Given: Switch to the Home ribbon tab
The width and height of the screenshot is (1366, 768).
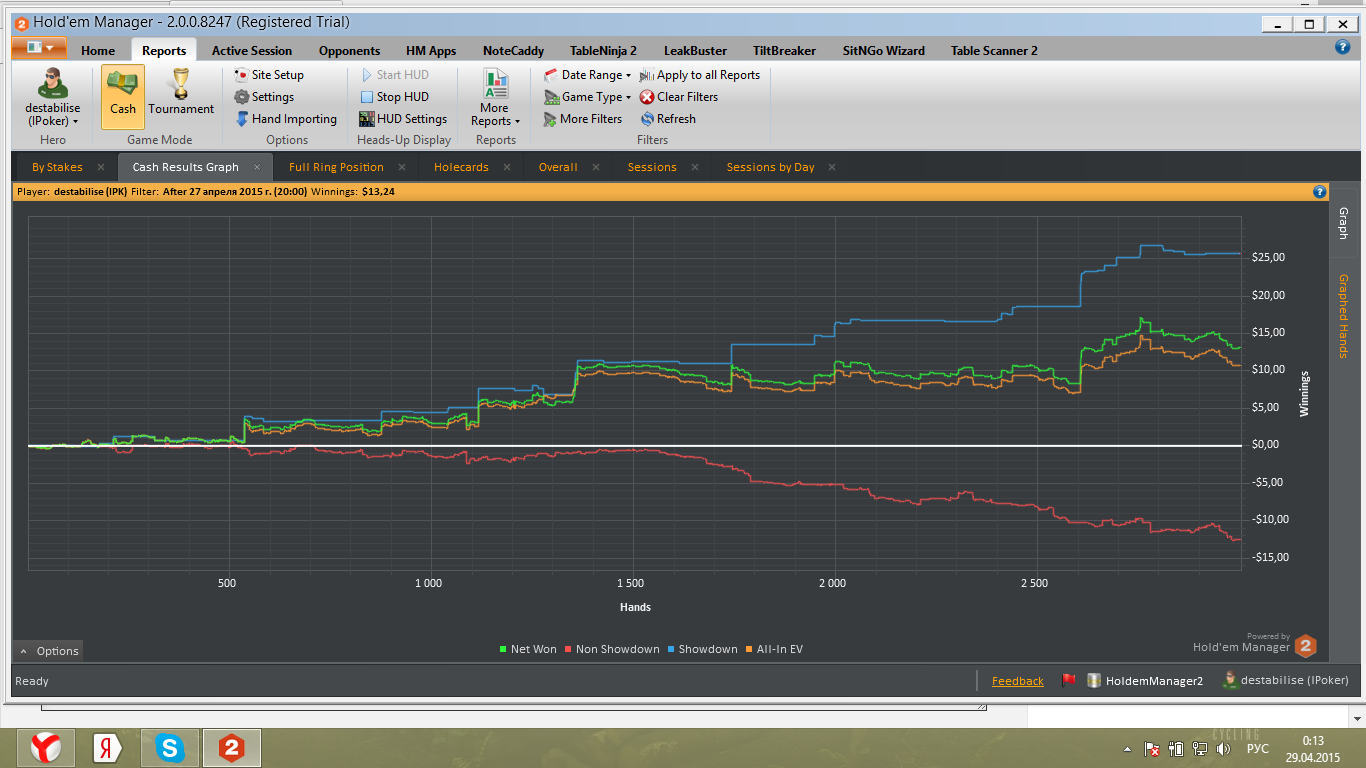Looking at the screenshot, I should point(98,50).
